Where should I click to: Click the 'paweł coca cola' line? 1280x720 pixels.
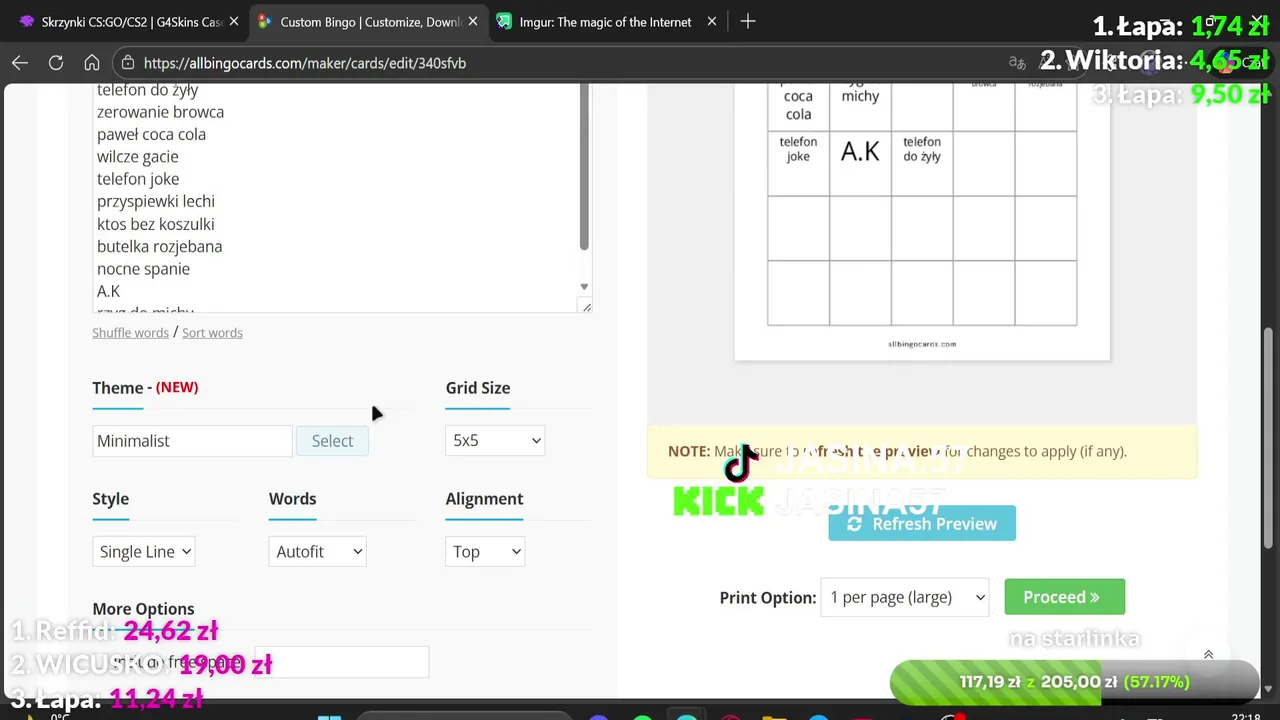pyautogui.click(x=151, y=134)
